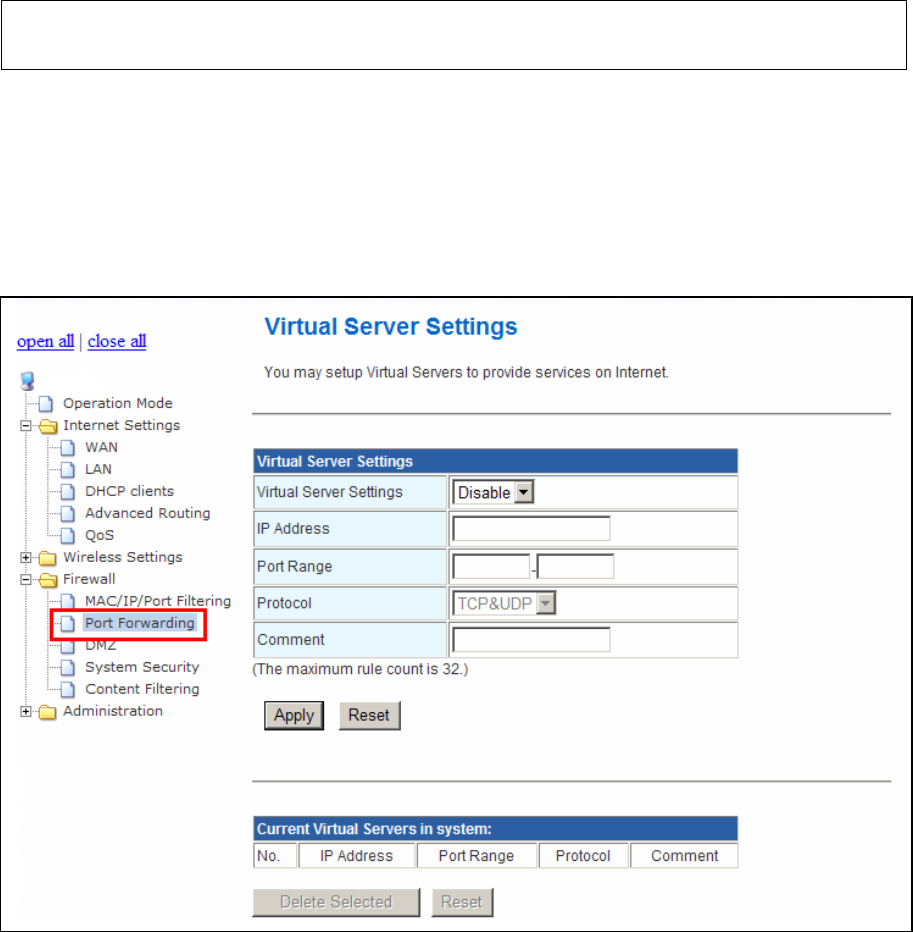
Task: Open DMZ settings page
Action: tap(100, 646)
